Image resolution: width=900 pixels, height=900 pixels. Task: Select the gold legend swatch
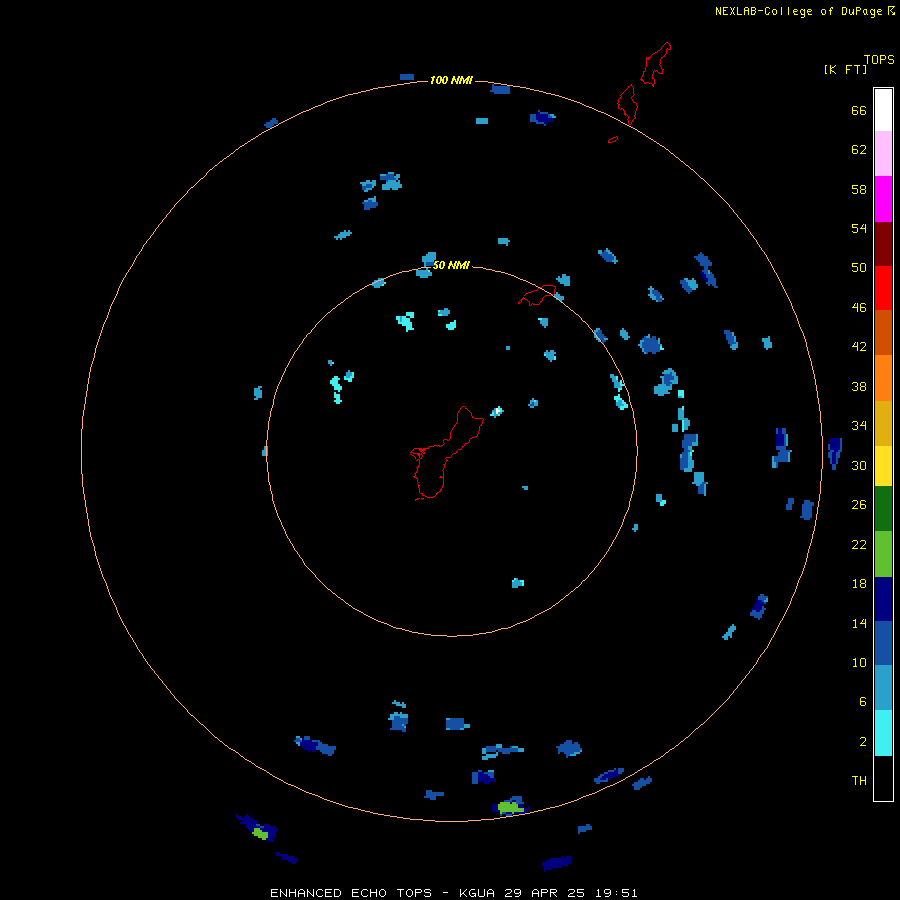pyautogui.click(x=883, y=422)
